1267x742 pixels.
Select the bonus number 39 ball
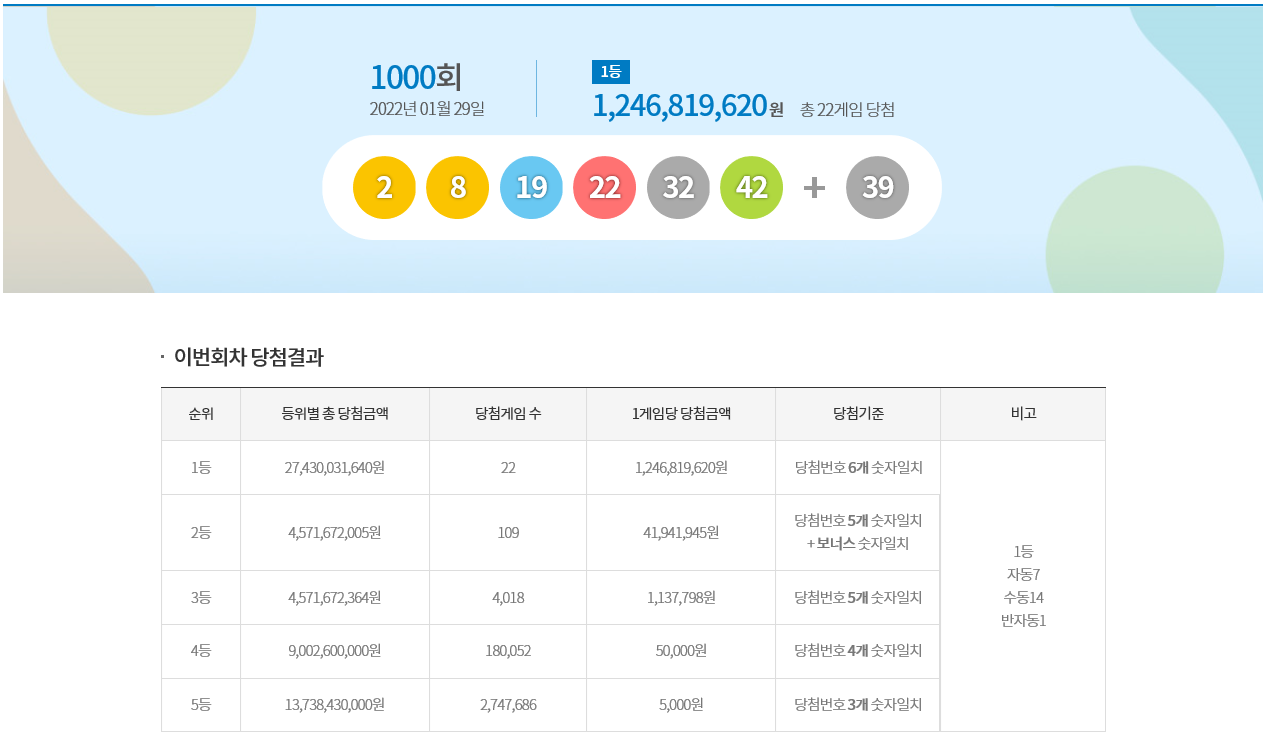877,187
